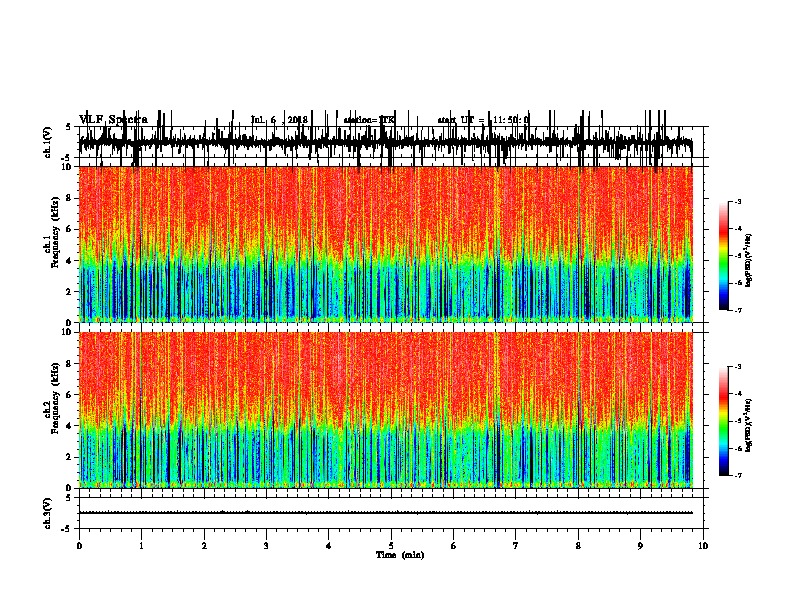Click the ch.1(V) waveform axis label
The width and height of the screenshot is (792, 612).
click(x=48, y=142)
